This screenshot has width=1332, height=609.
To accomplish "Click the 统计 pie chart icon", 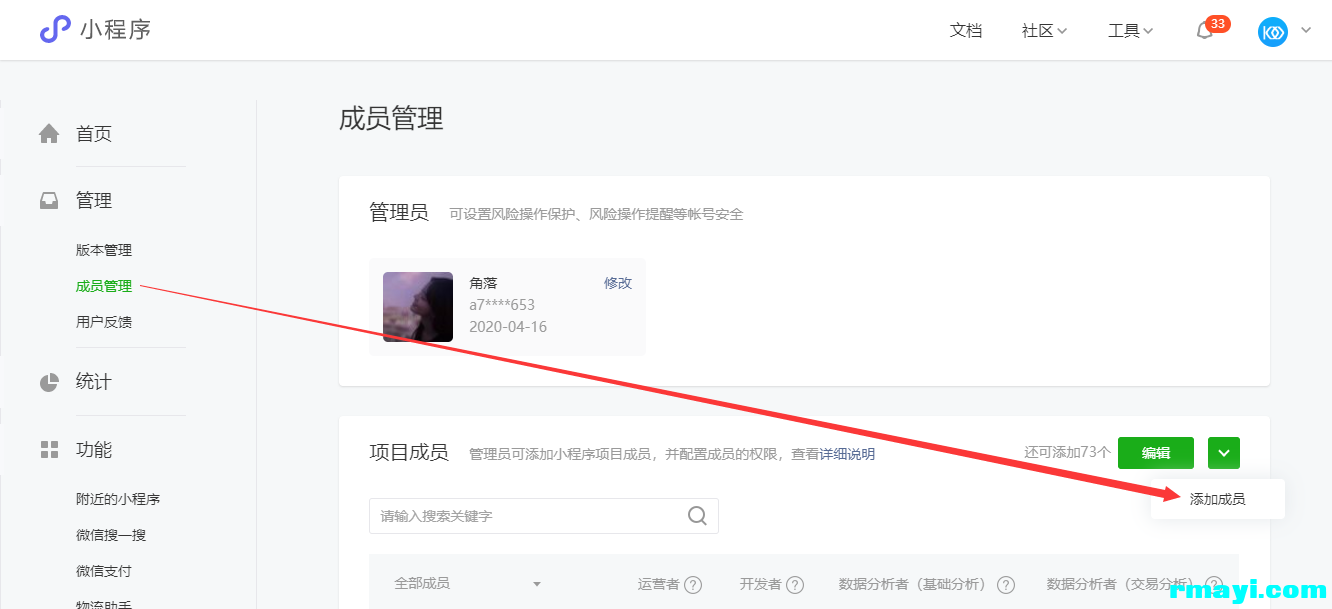I will pyautogui.click(x=49, y=381).
